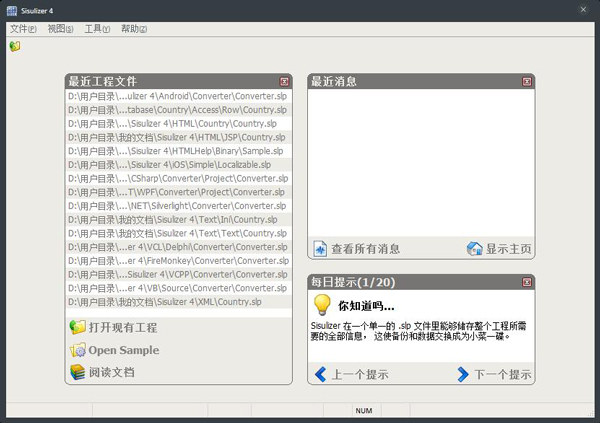The width and height of the screenshot is (600, 423).
Task: Open the 视图 menu
Action: [60, 29]
